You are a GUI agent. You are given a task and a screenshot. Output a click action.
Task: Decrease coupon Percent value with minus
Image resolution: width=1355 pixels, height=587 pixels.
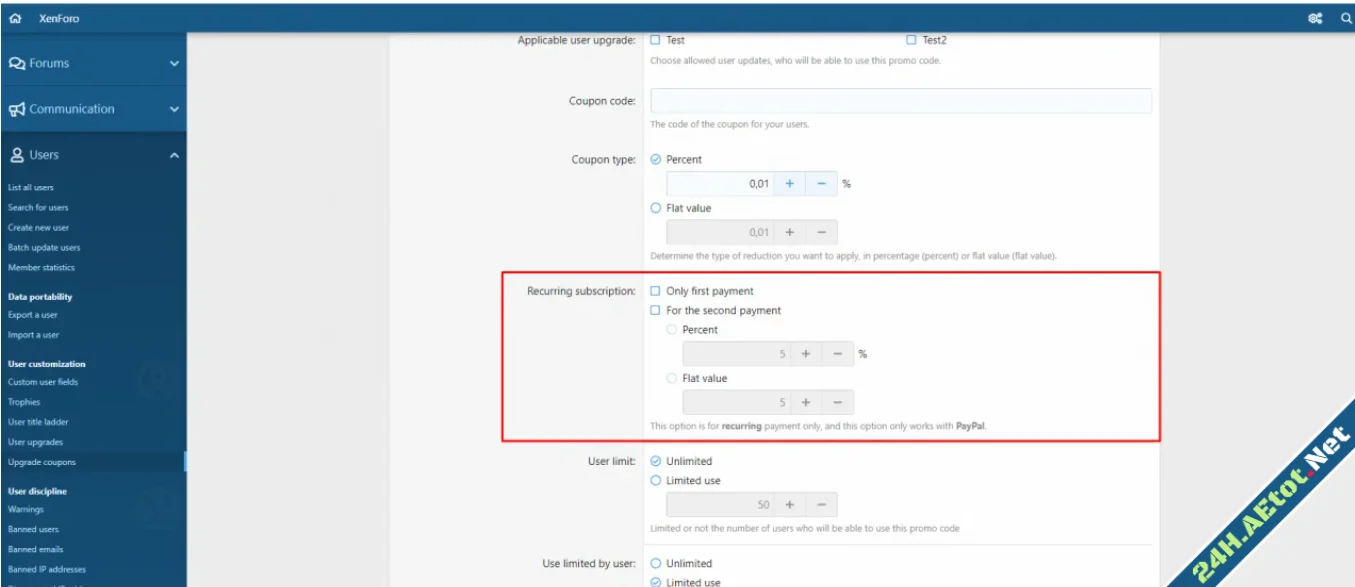pos(821,184)
